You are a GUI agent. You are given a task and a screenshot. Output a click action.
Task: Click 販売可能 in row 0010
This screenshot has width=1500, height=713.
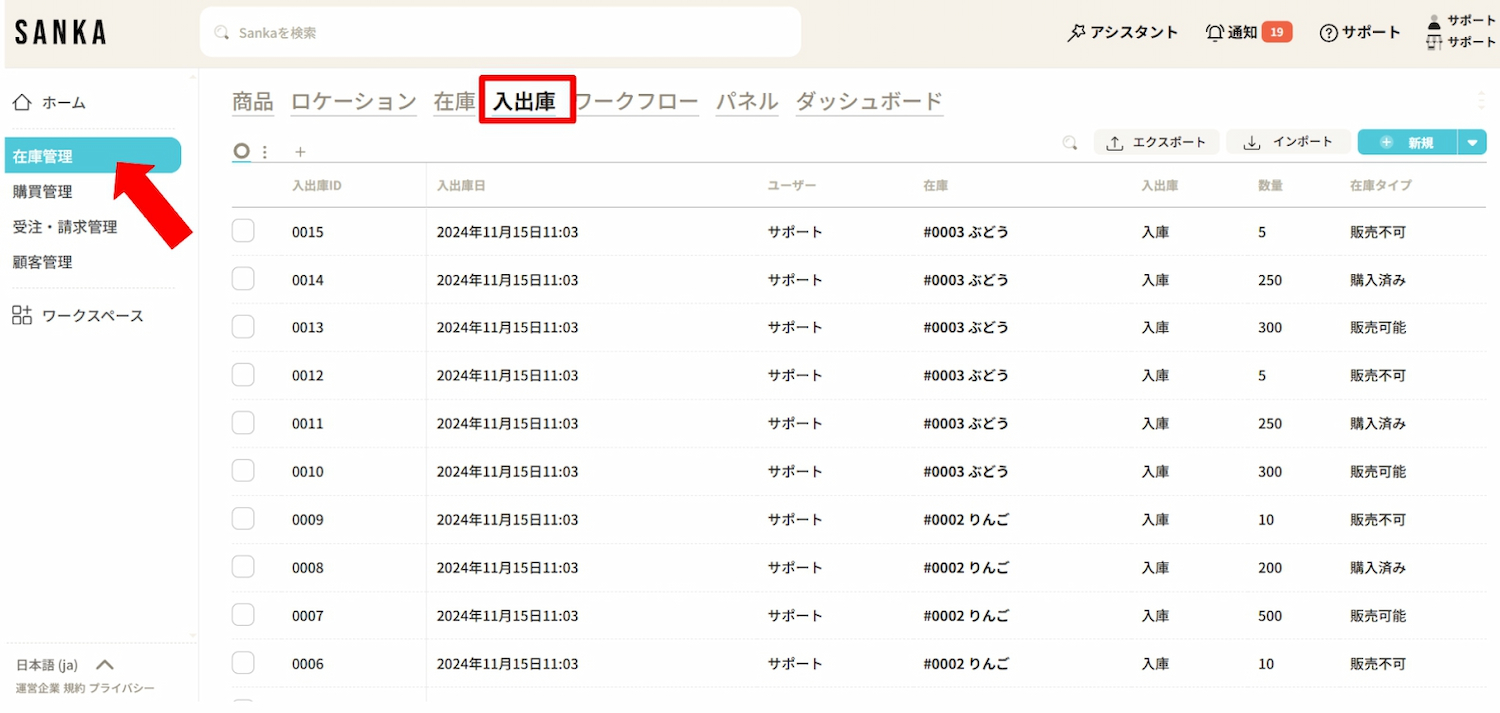(x=1378, y=472)
